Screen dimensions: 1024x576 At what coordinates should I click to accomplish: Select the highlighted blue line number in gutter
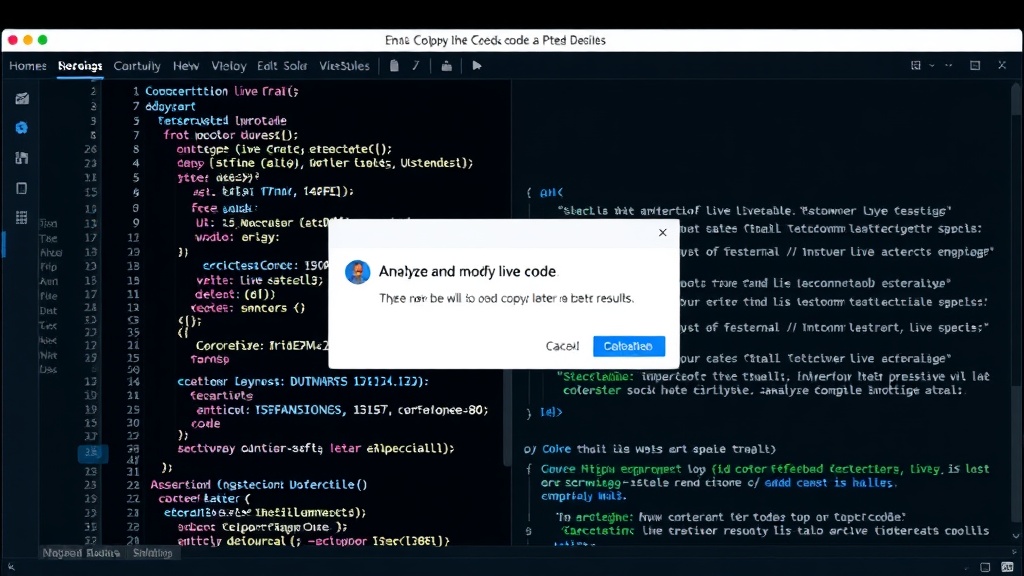(x=92, y=452)
